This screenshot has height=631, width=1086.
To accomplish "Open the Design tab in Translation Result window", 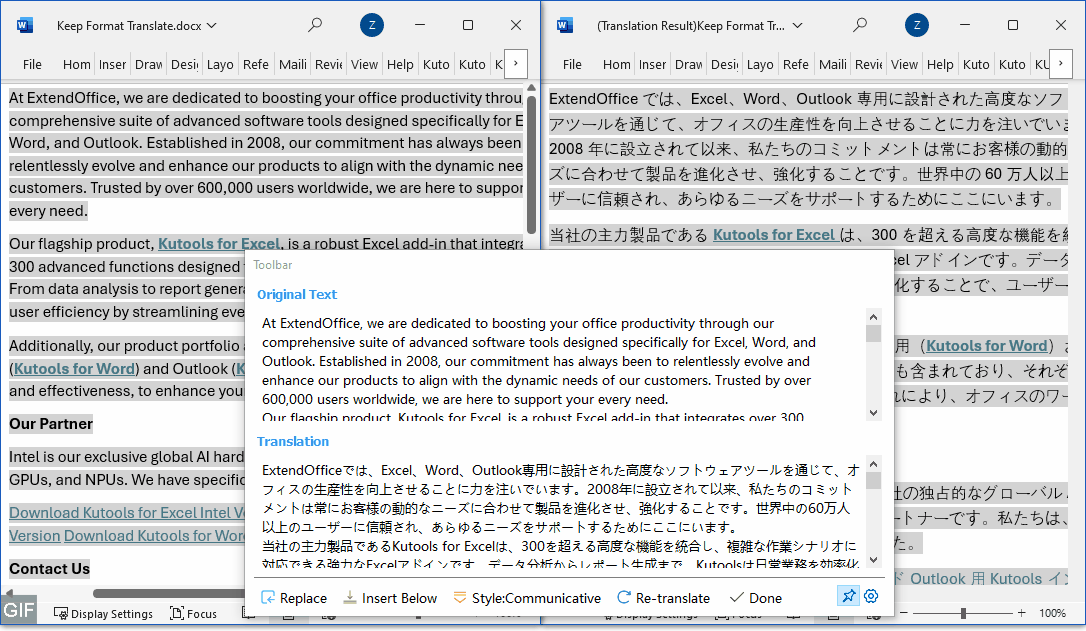I will [x=724, y=64].
